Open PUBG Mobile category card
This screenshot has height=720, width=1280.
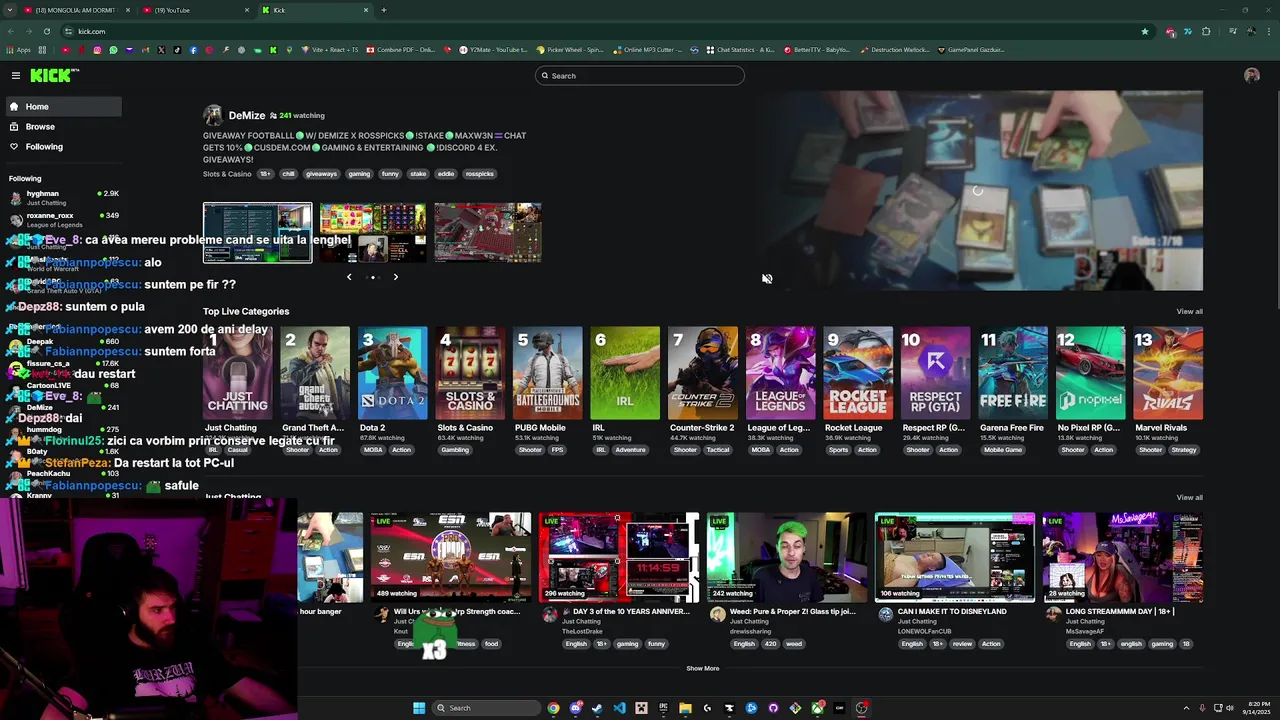point(548,373)
